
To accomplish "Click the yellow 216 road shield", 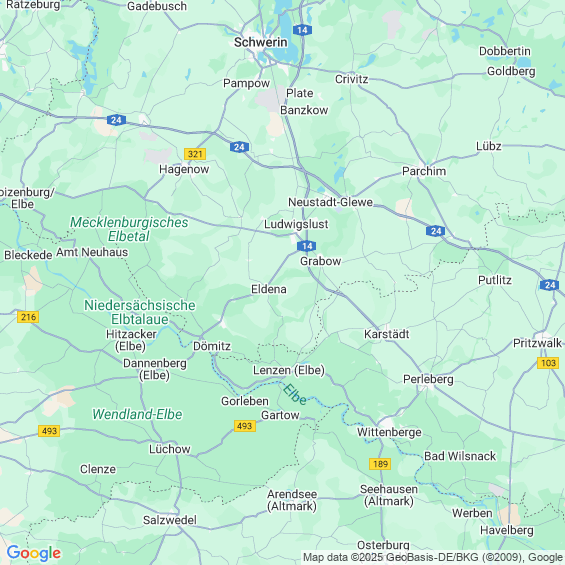I will 28,317.
